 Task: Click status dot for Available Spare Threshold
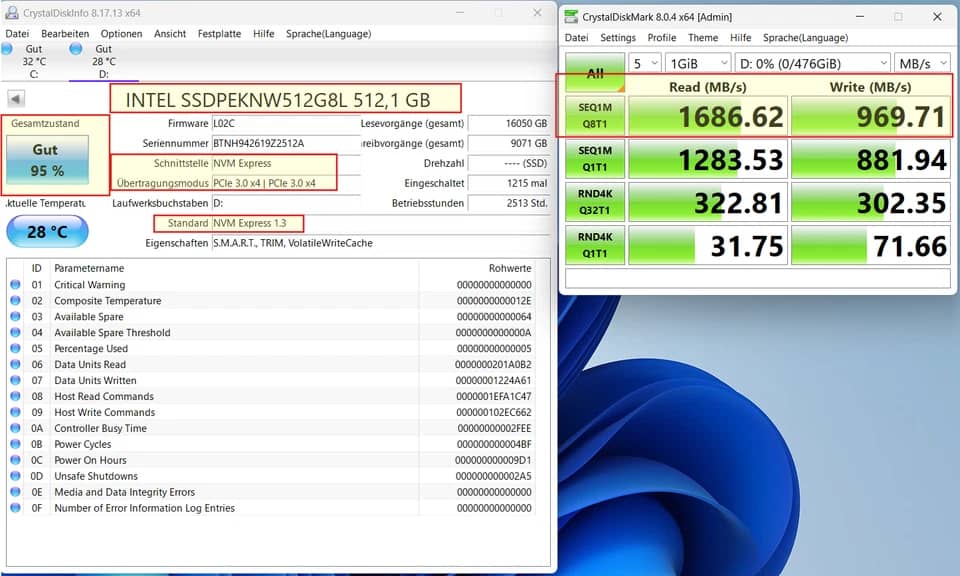pos(15,332)
